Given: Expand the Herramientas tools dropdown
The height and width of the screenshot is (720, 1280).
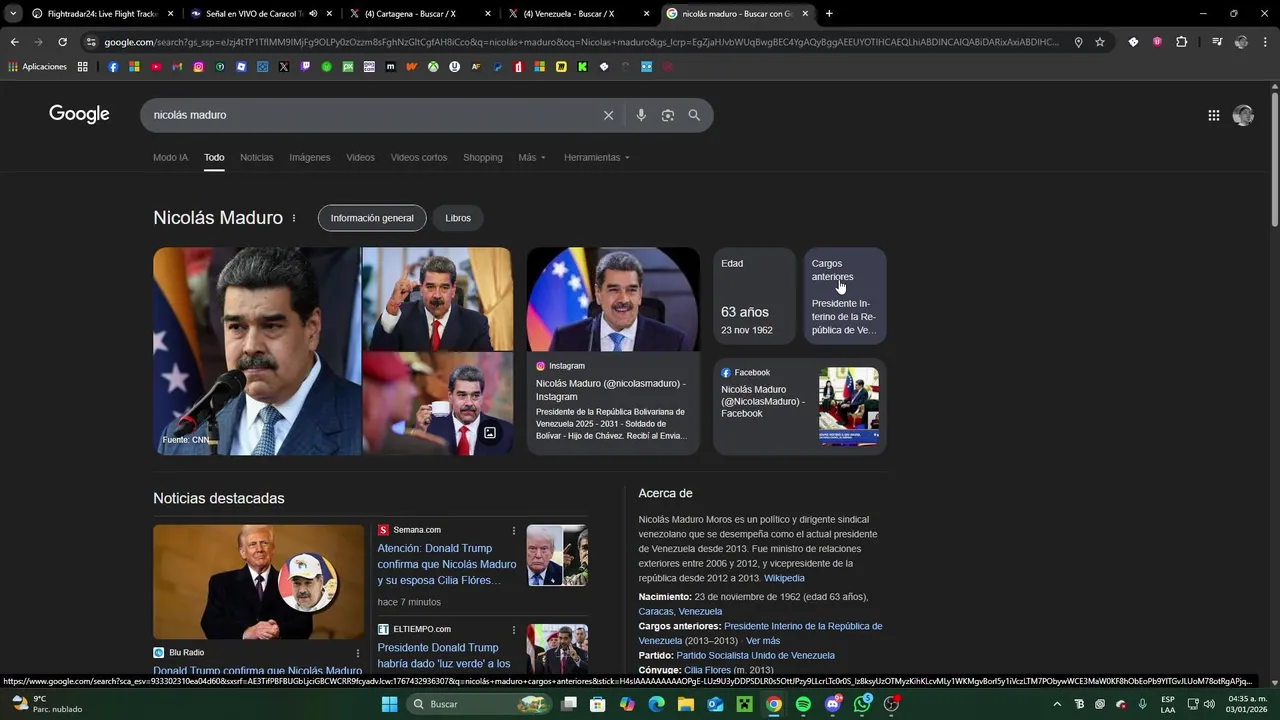Looking at the screenshot, I should (x=597, y=157).
